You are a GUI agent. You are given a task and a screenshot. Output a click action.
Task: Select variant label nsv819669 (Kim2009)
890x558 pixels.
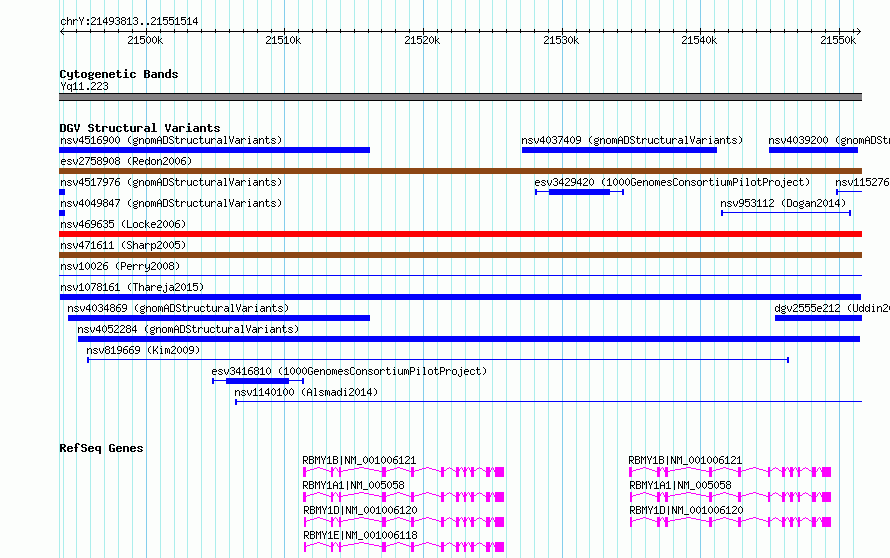point(143,350)
